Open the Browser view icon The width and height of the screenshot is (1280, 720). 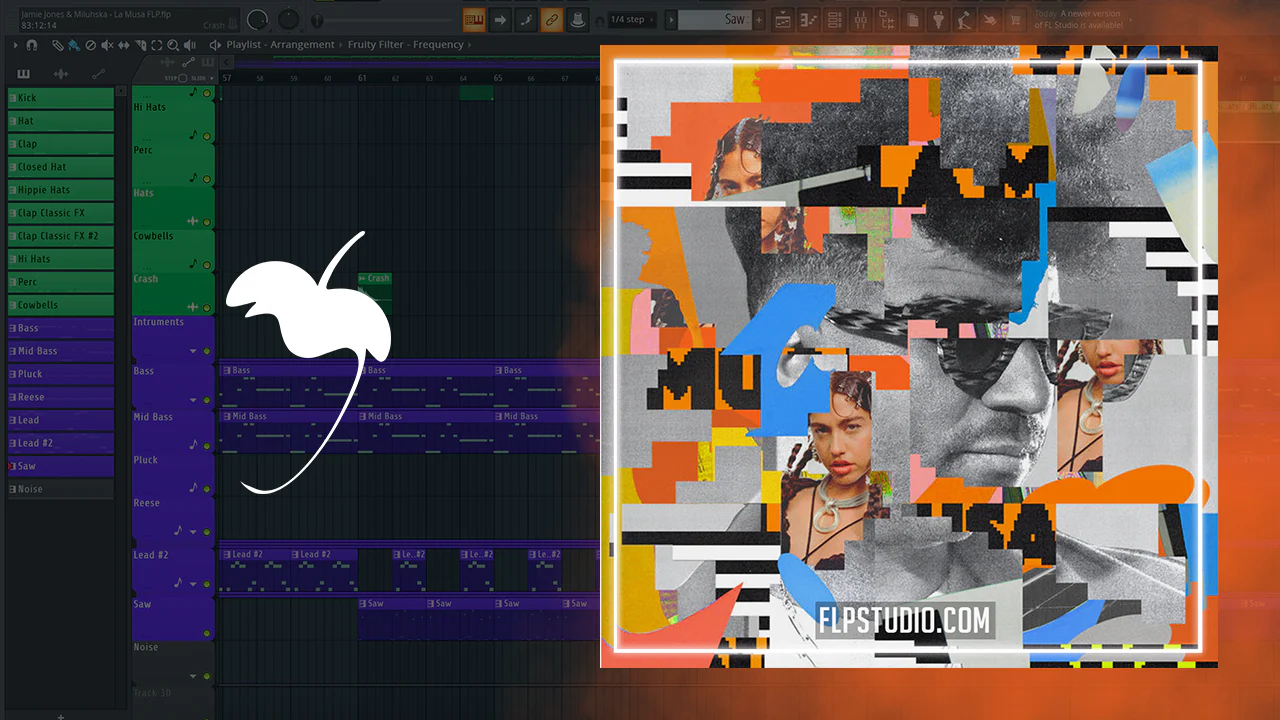click(x=887, y=19)
